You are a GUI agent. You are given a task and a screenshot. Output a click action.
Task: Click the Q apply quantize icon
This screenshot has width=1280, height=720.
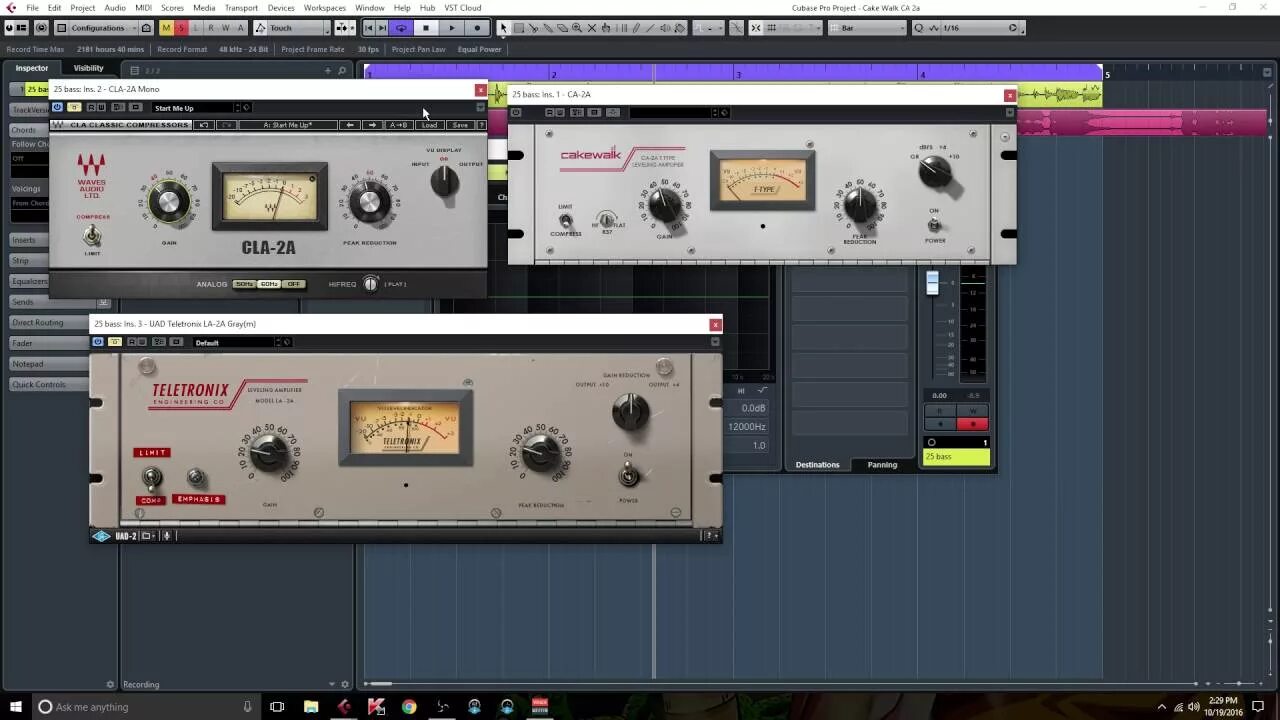click(918, 28)
